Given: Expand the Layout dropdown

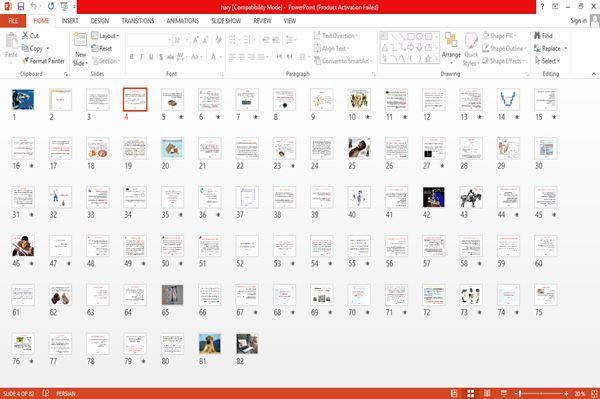Looking at the screenshot, I should click(x=105, y=36).
